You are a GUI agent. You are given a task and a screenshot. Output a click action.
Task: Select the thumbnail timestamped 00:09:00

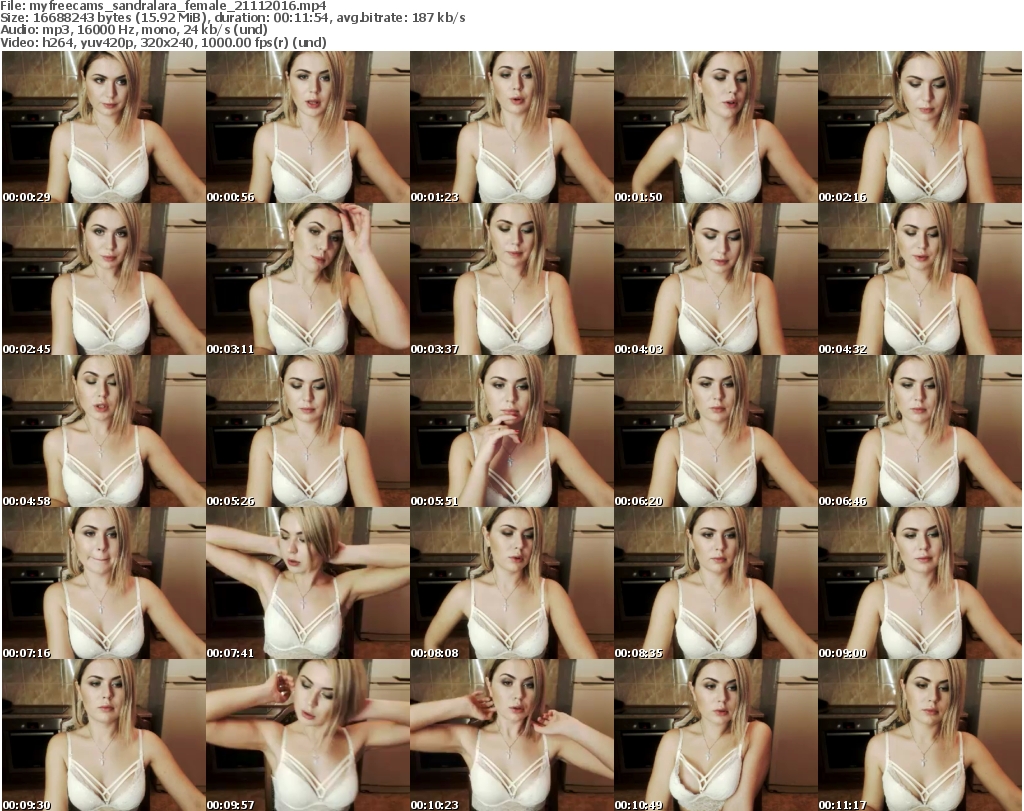click(920, 583)
